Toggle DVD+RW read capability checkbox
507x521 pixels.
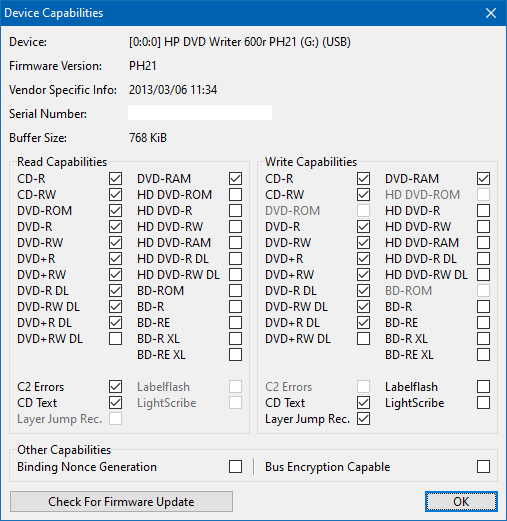(115, 274)
